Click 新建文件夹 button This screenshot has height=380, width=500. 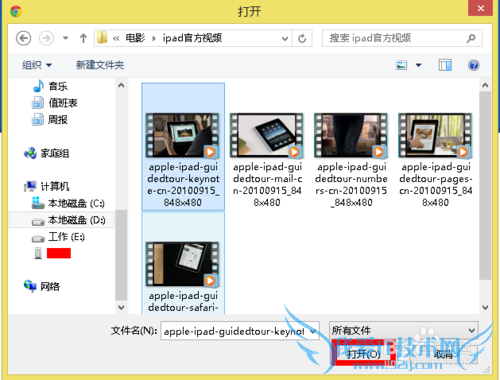[100, 65]
